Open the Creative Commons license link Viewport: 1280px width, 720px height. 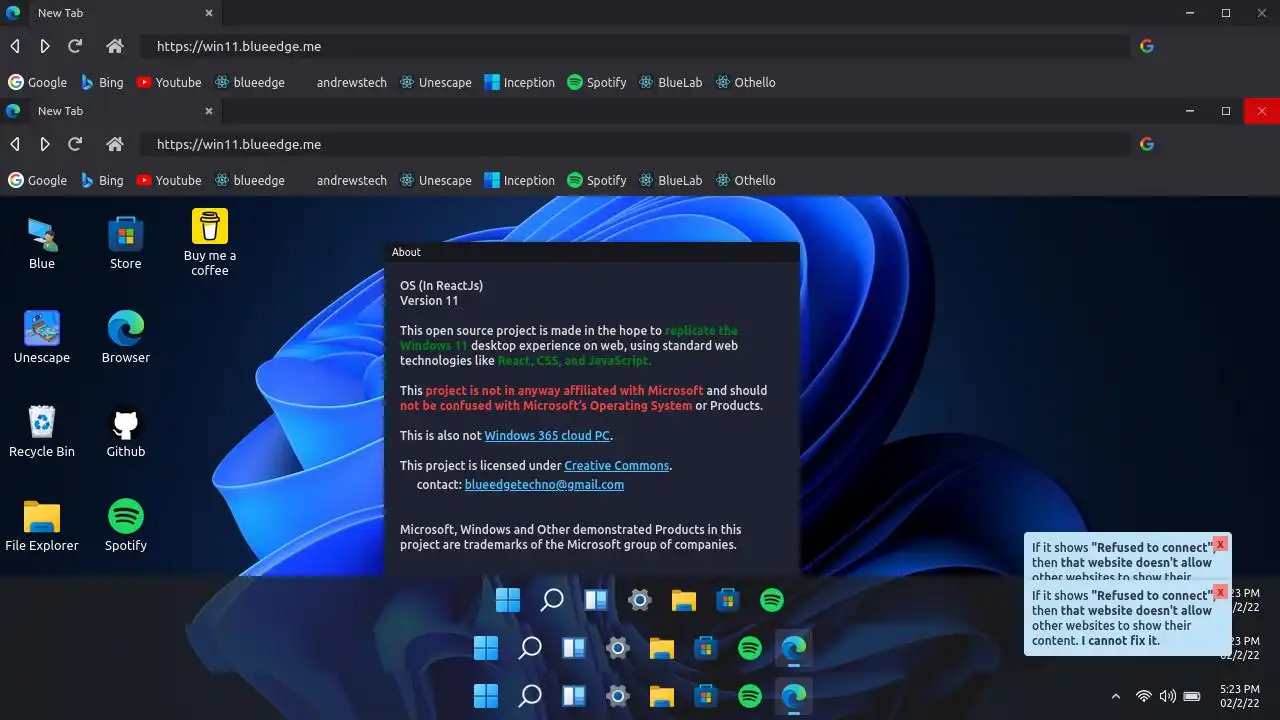click(x=617, y=465)
